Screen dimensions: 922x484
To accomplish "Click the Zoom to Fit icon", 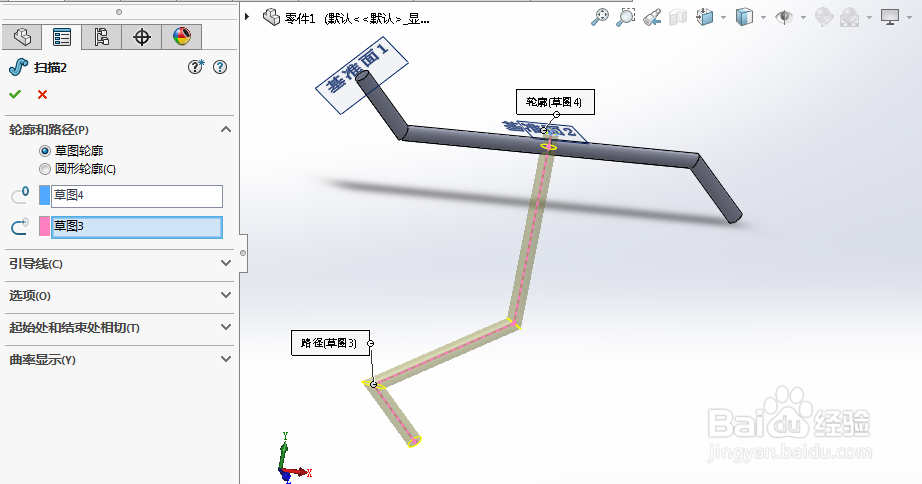I will (x=599, y=17).
